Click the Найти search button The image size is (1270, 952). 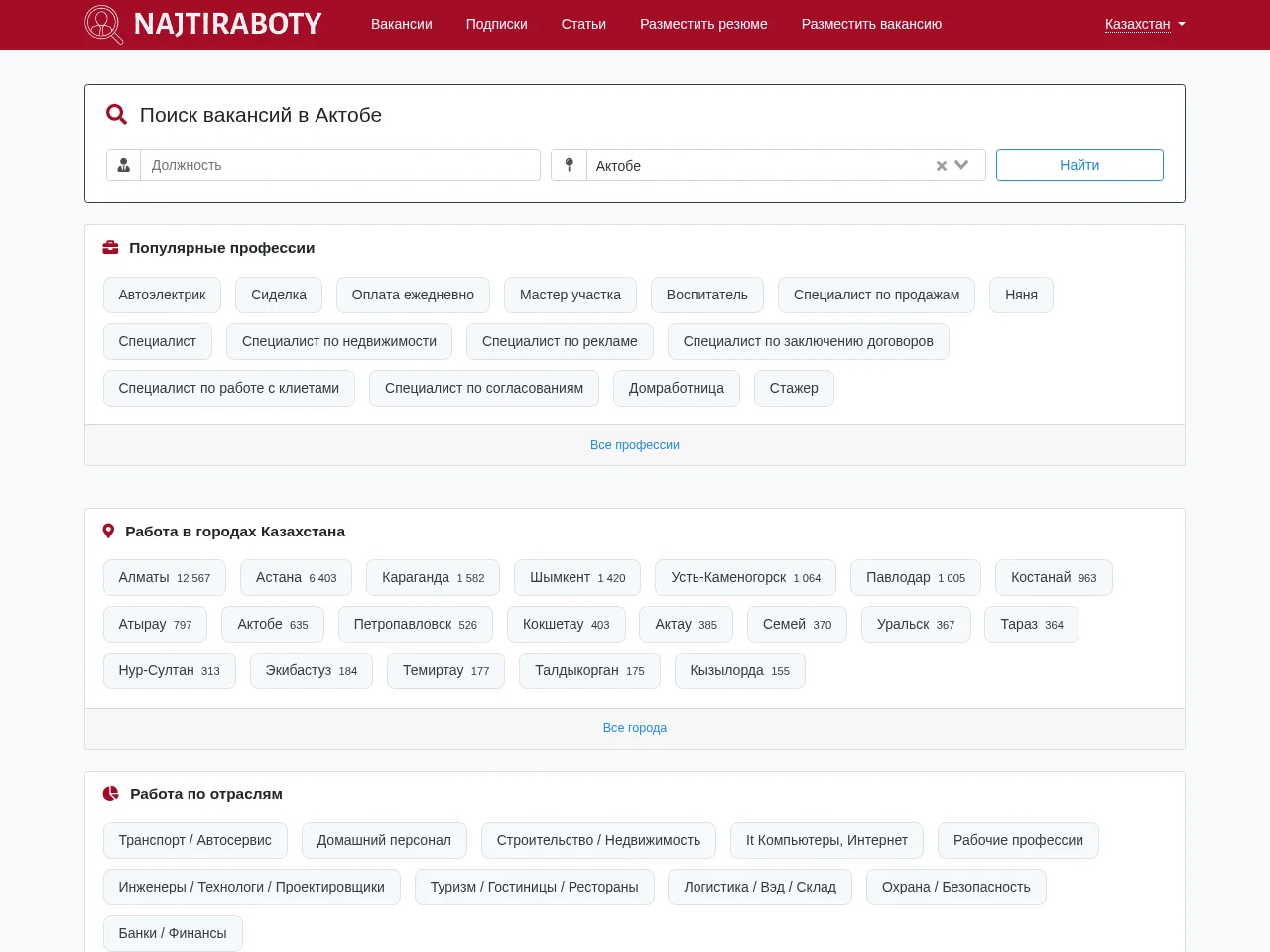(x=1079, y=165)
